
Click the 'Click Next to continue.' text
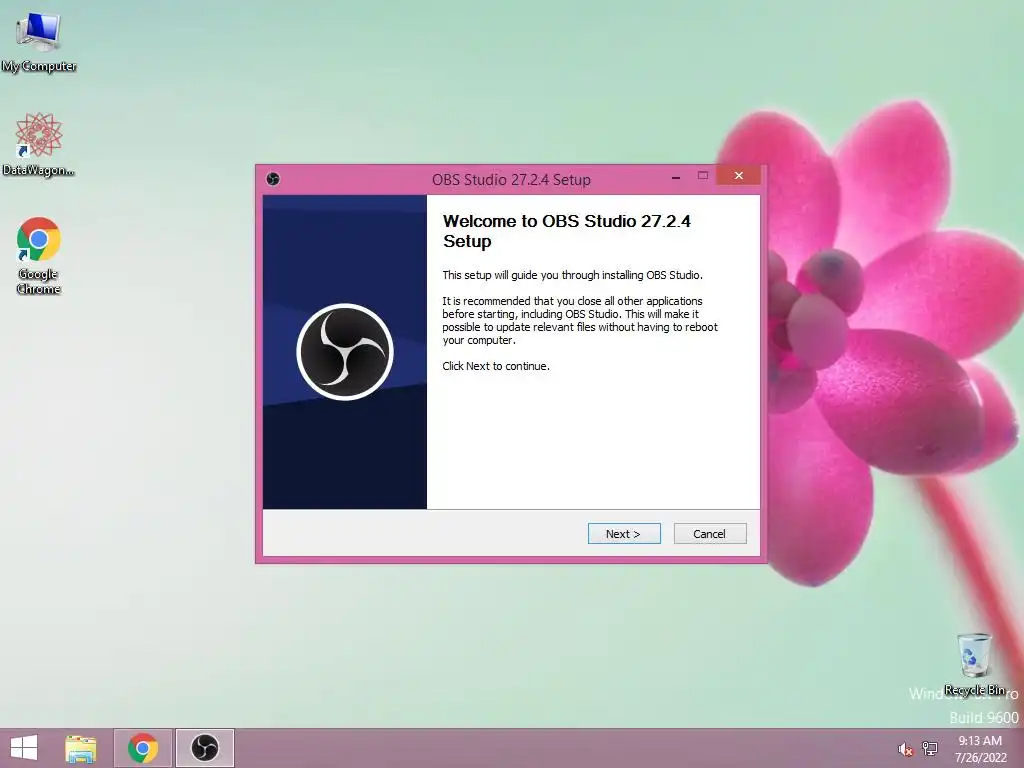(x=496, y=366)
